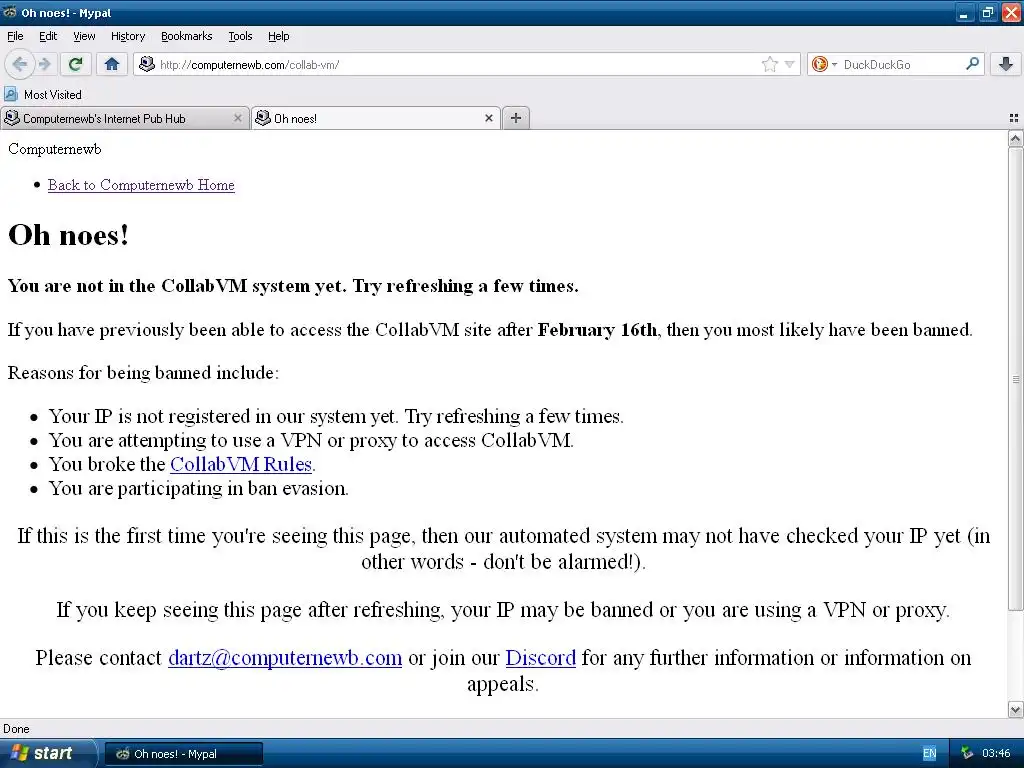Viewport: 1024px width, 768px height.
Task: Open a new tab with plus button
Action: pos(516,118)
